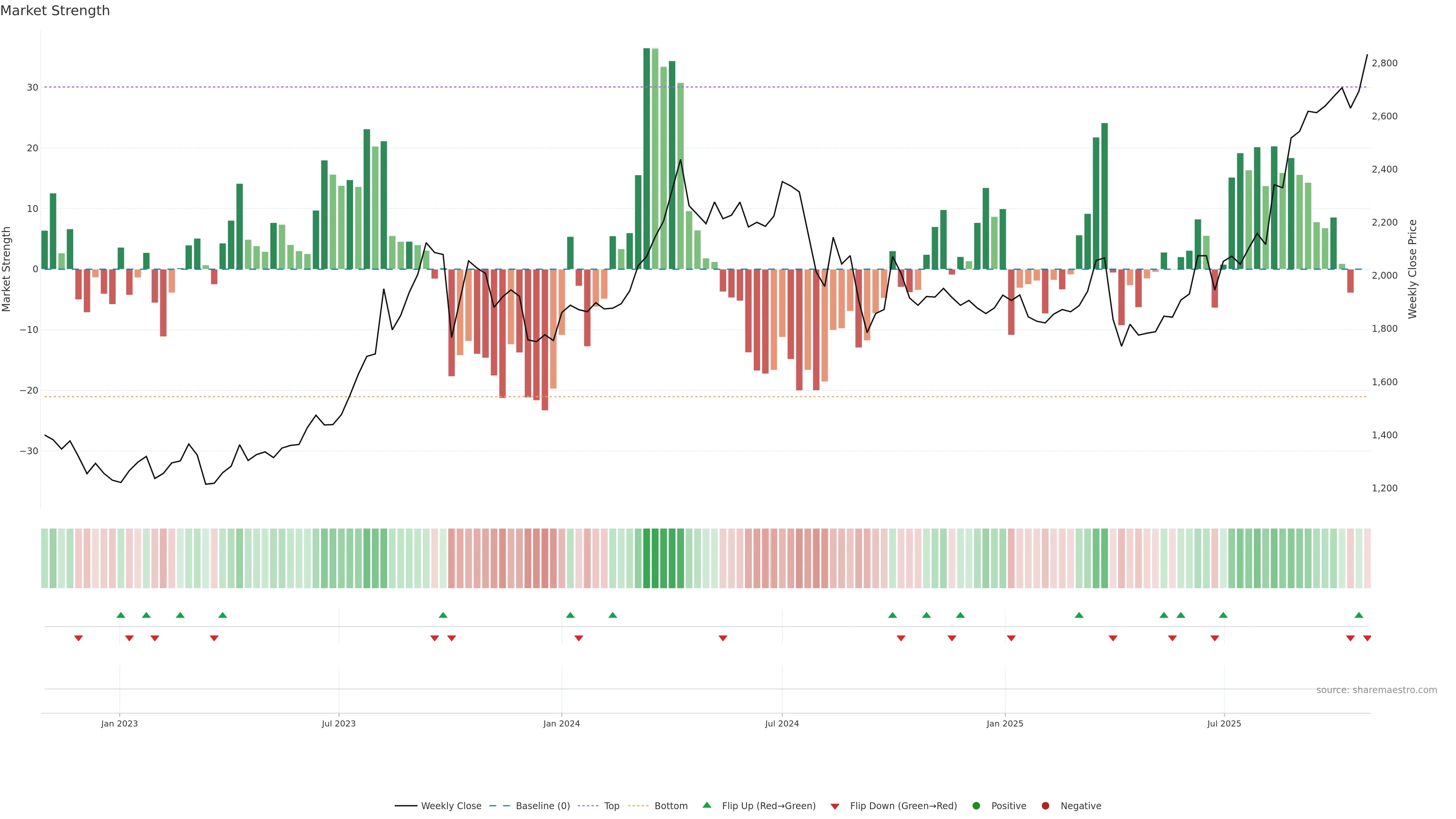Click the Jan 2024 x-axis label
This screenshot has height=819, width=1456.
tap(561, 723)
